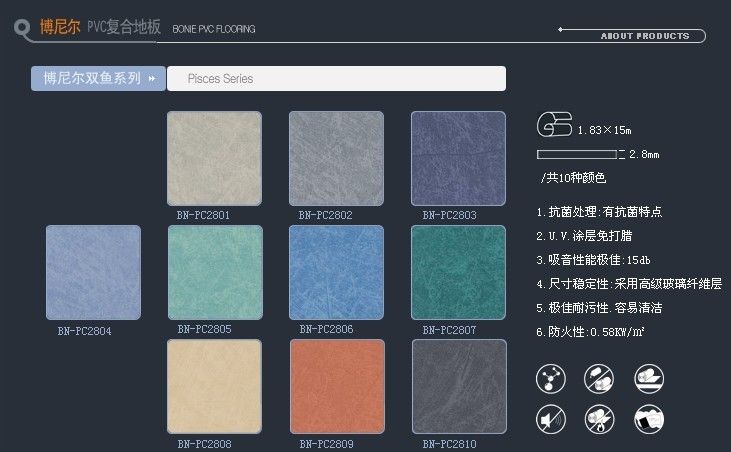This screenshot has height=452, width=731.
Task: Select the light blue BN-PC2804 swatch
Action: (x=93, y=272)
